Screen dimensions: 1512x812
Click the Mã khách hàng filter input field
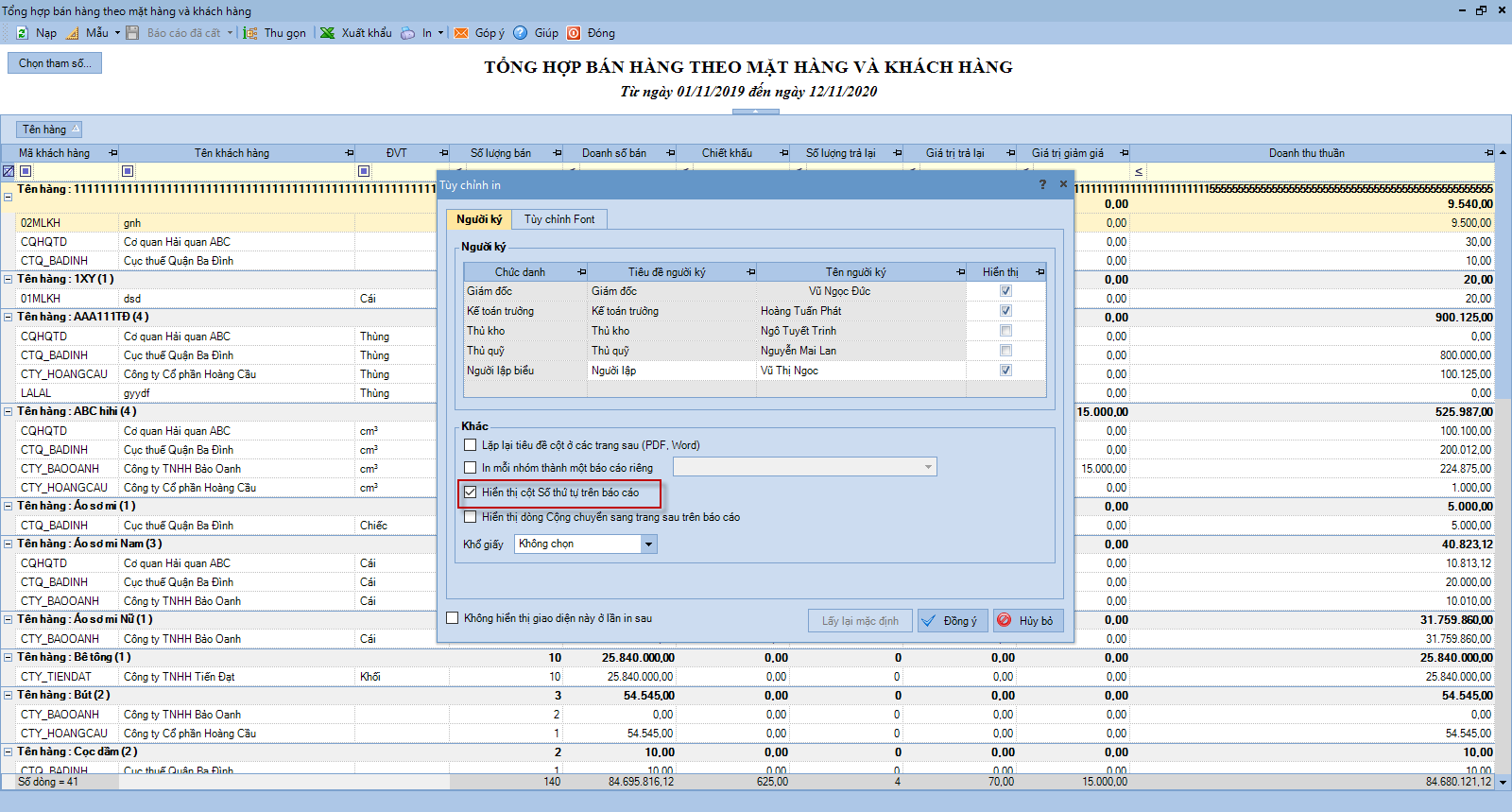point(75,171)
